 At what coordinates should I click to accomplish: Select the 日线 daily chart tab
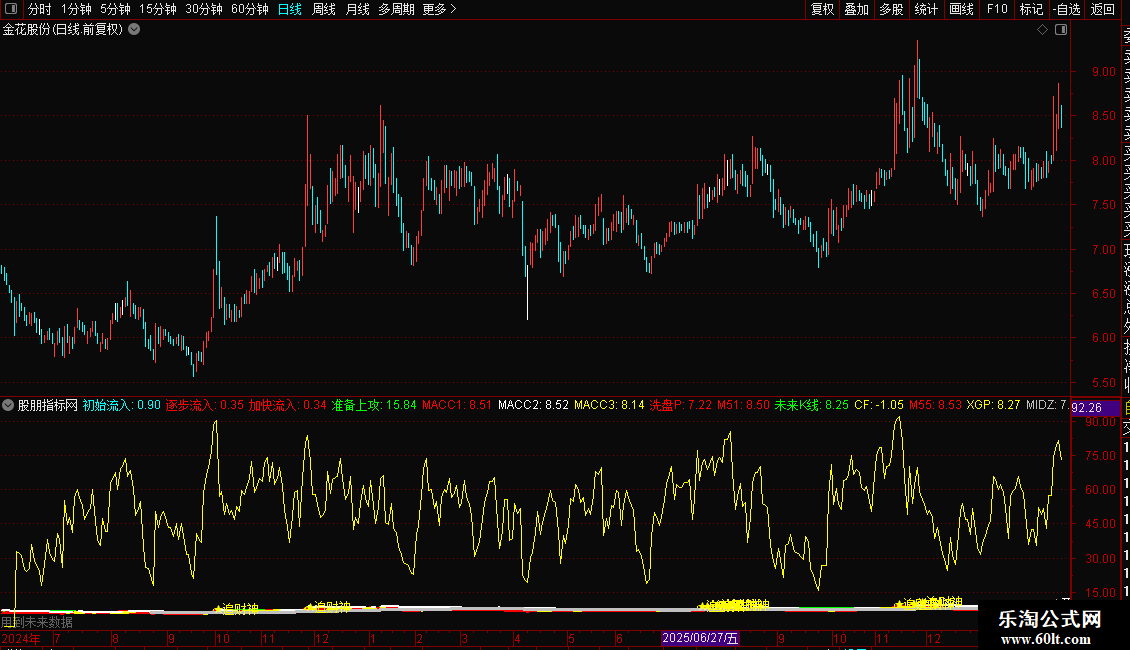pyautogui.click(x=290, y=9)
